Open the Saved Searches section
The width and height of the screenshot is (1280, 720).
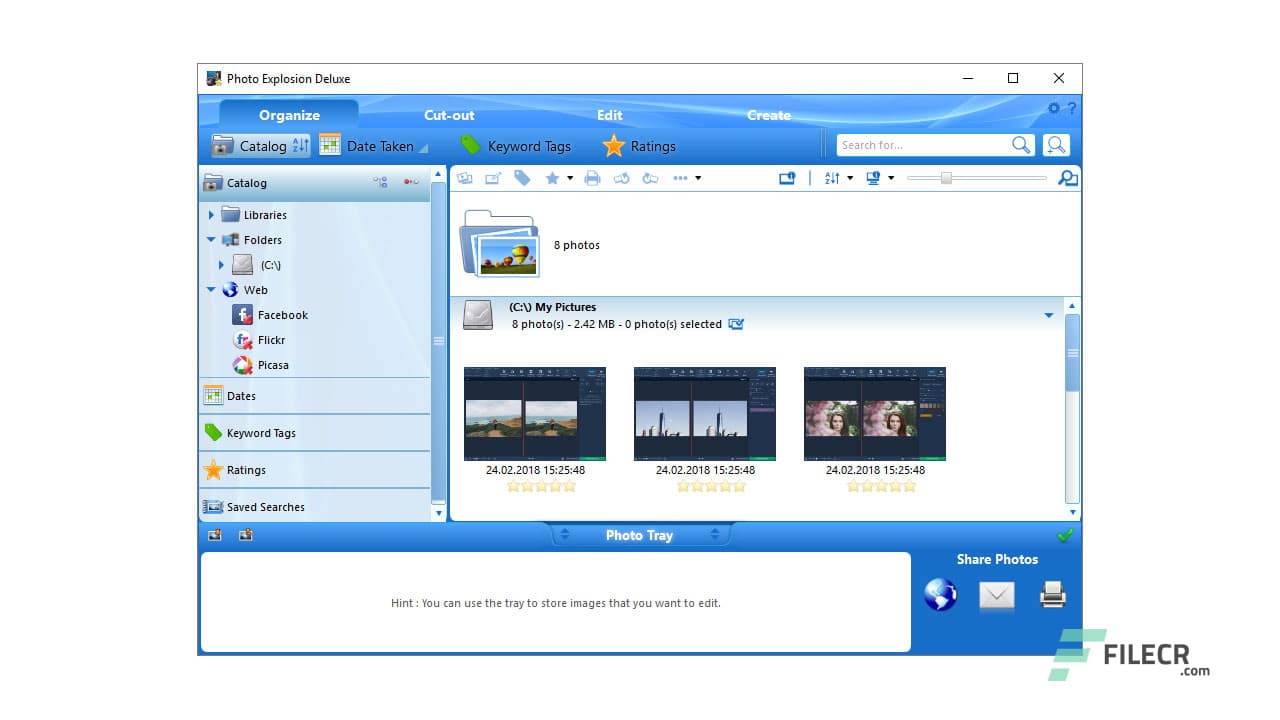coord(265,507)
